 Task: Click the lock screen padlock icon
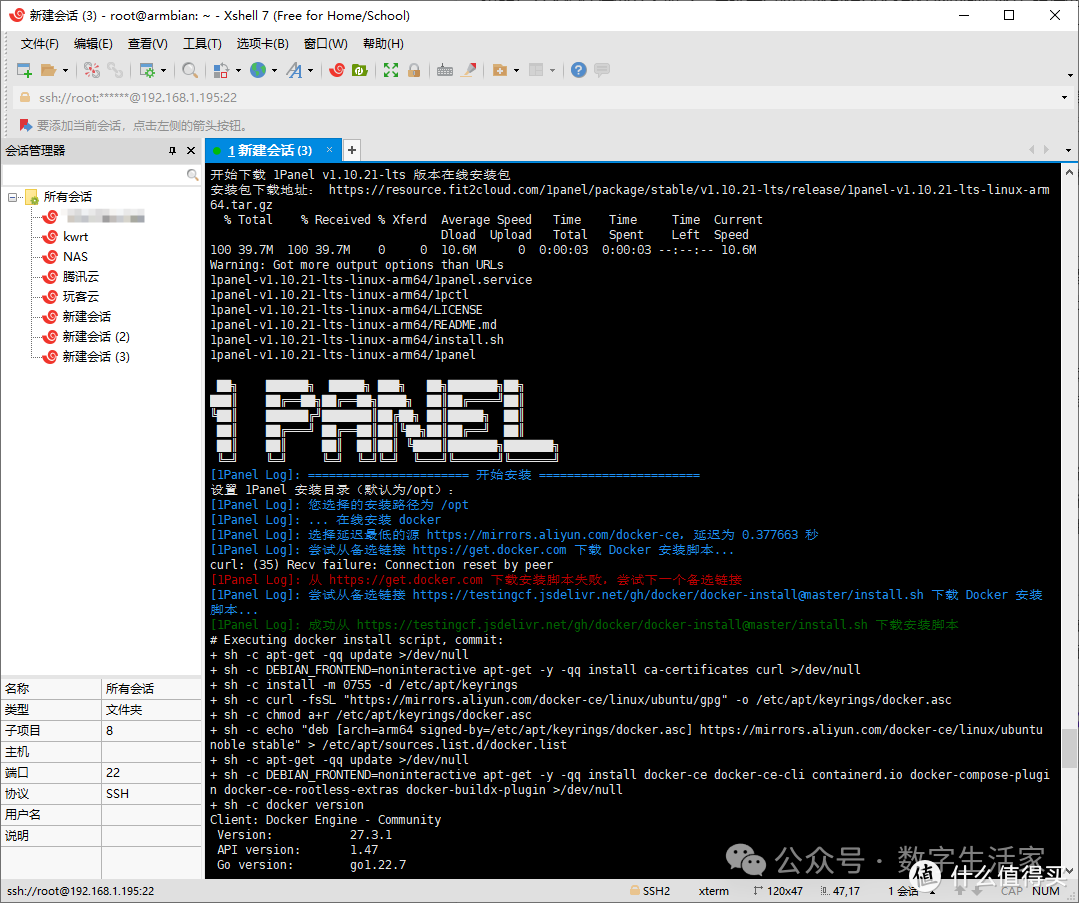pyautogui.click(x=413, y=70)
